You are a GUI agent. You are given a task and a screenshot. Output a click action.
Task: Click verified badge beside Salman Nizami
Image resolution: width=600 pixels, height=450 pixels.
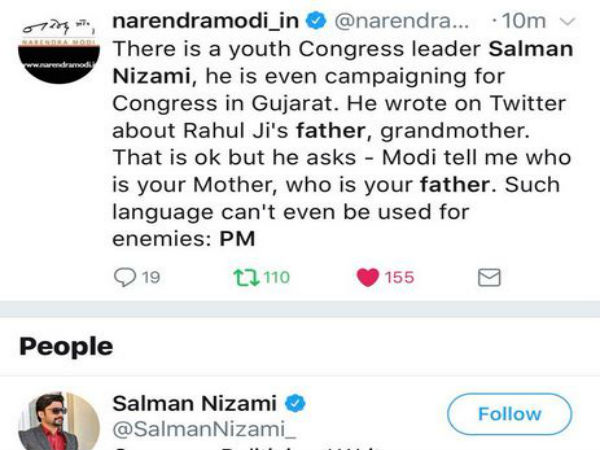coord(296,403)
